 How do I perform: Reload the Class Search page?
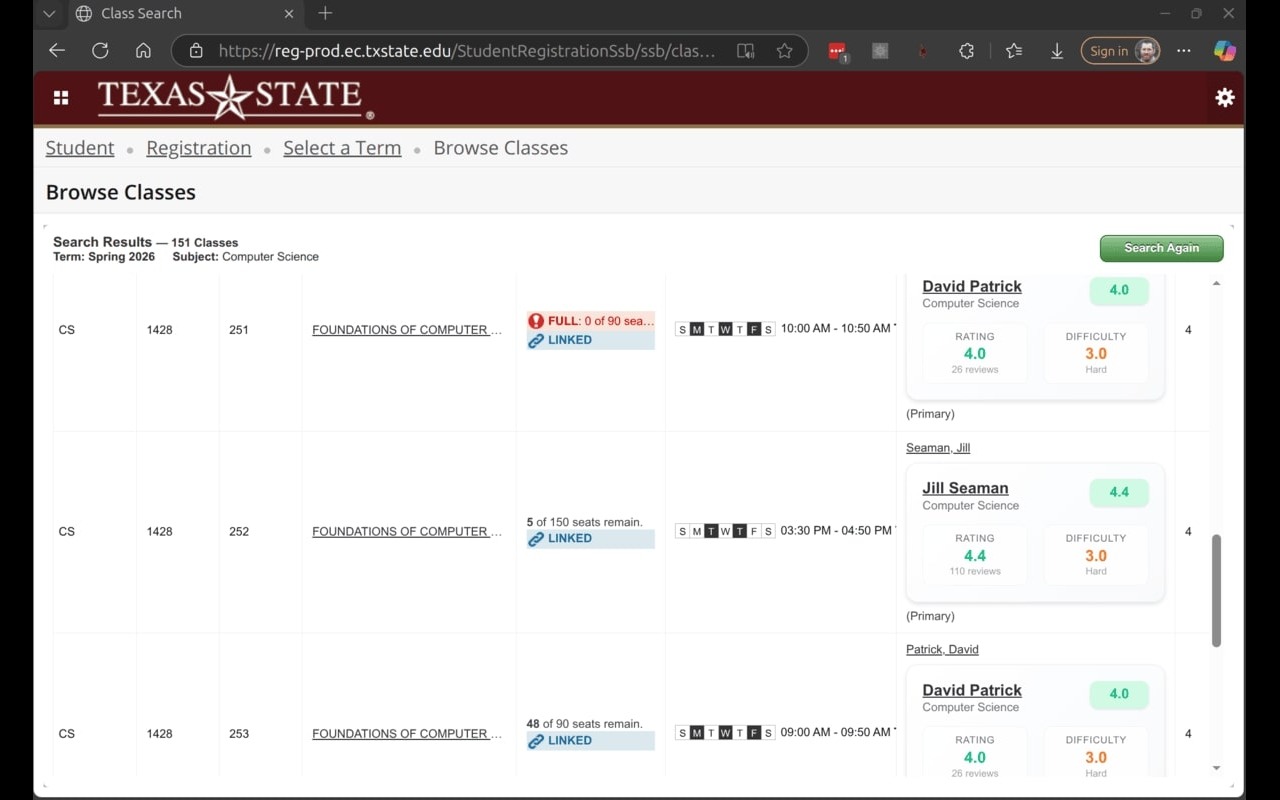pos(99,50)
